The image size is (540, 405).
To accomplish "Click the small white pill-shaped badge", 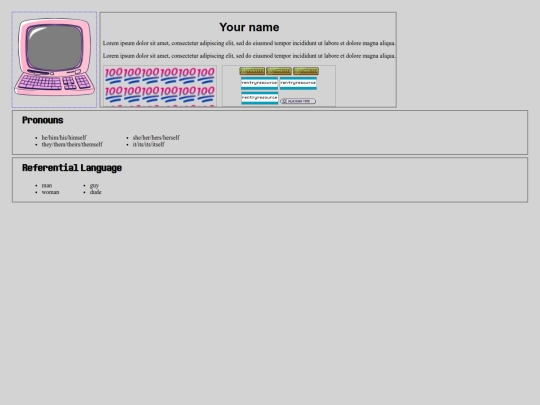I will (298, 101).
